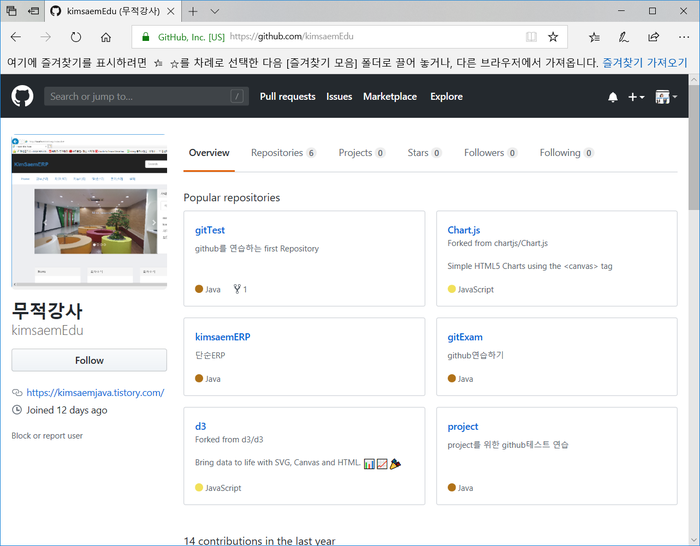Click the browser forward arrow

(x=46, y=37)
